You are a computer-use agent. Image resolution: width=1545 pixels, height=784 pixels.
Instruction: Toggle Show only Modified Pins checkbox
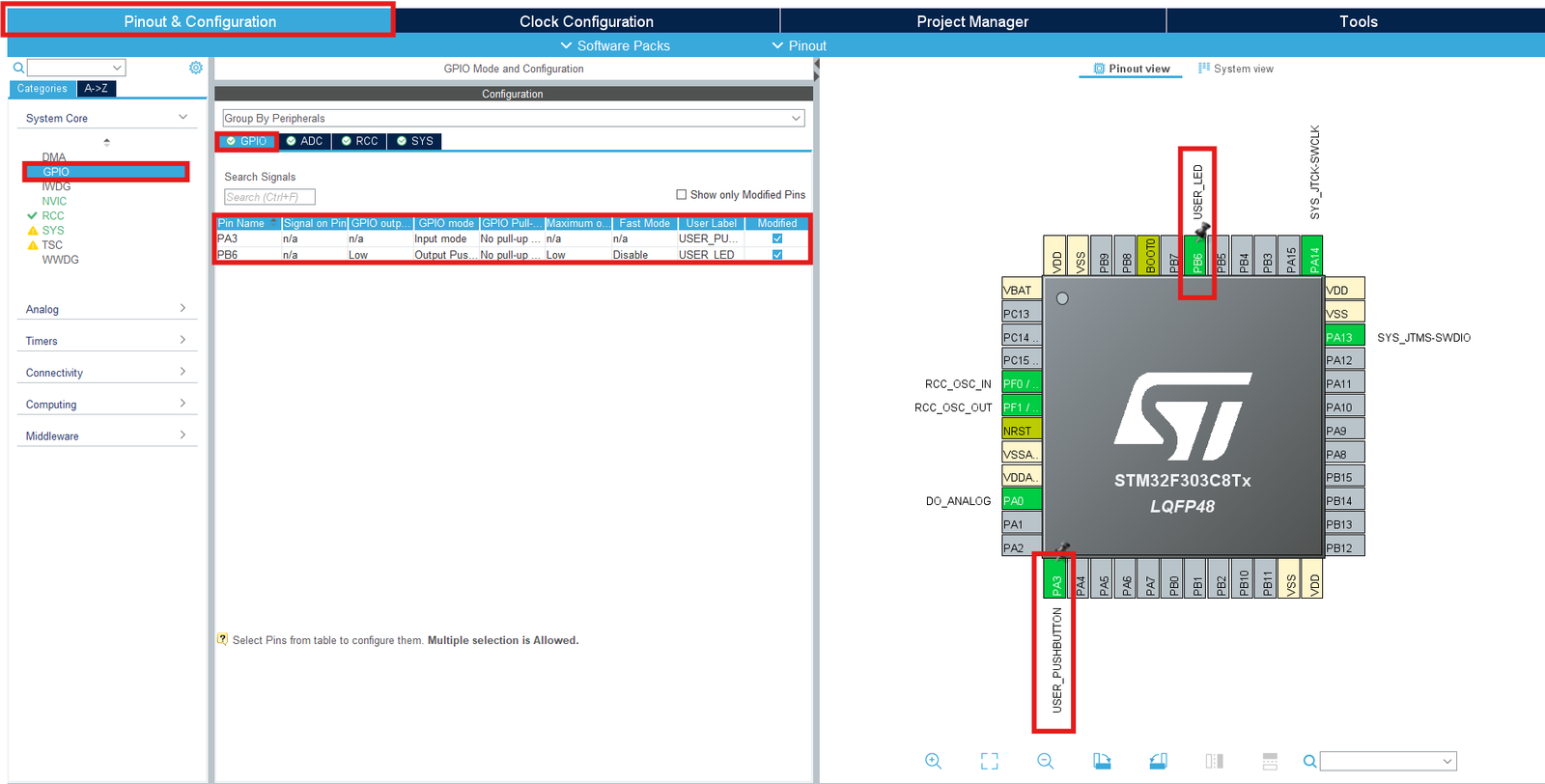[682, 194]
